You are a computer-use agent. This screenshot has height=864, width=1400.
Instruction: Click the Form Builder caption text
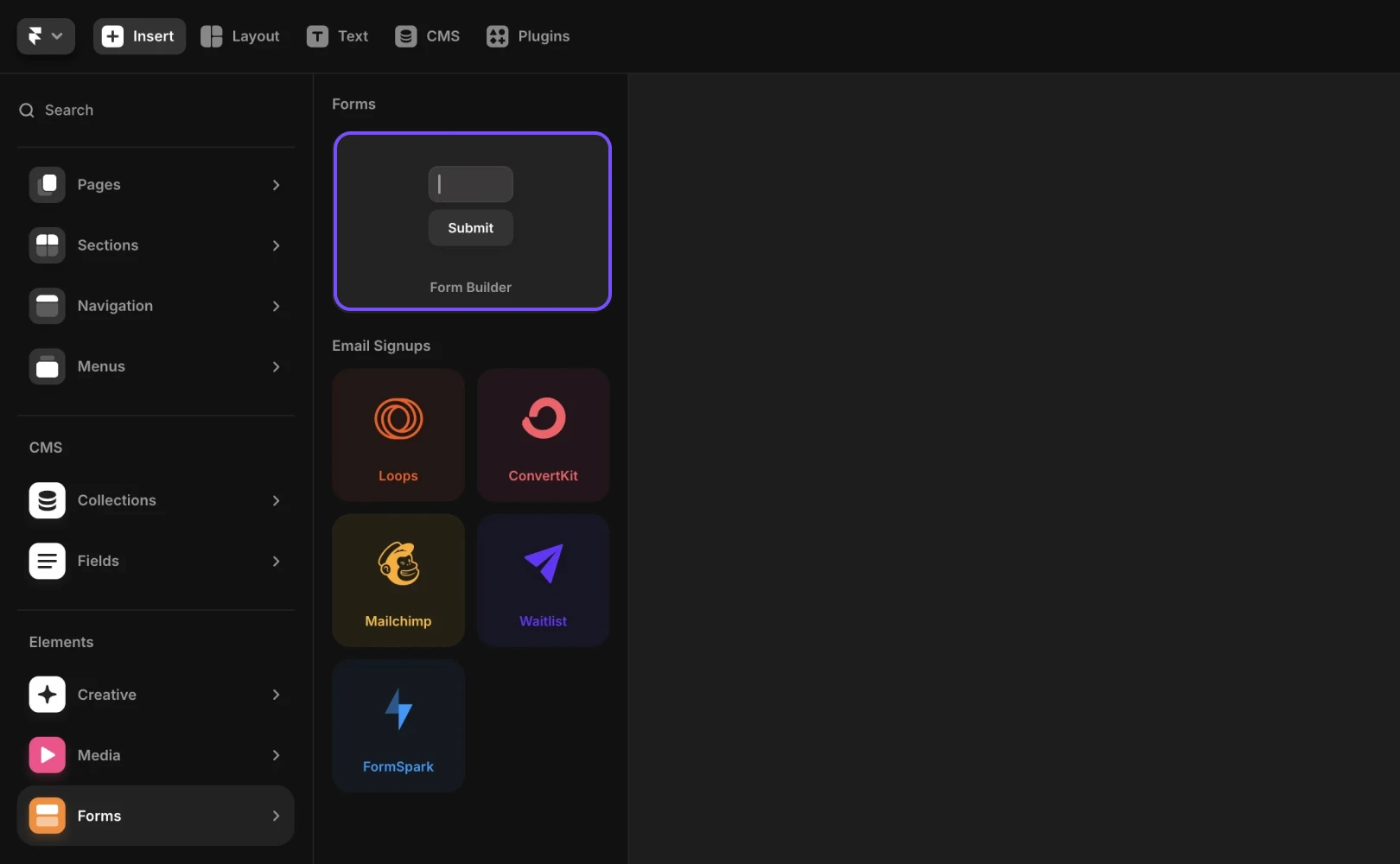(x=471, y=288)
